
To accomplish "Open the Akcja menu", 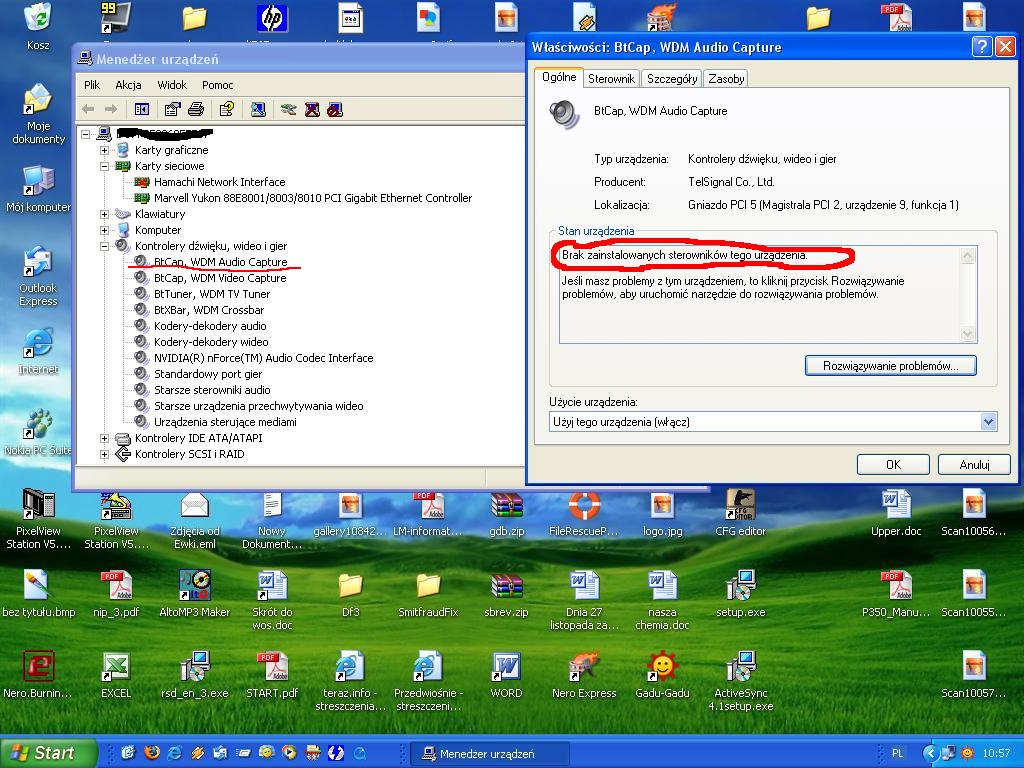I will pos(128,85).
